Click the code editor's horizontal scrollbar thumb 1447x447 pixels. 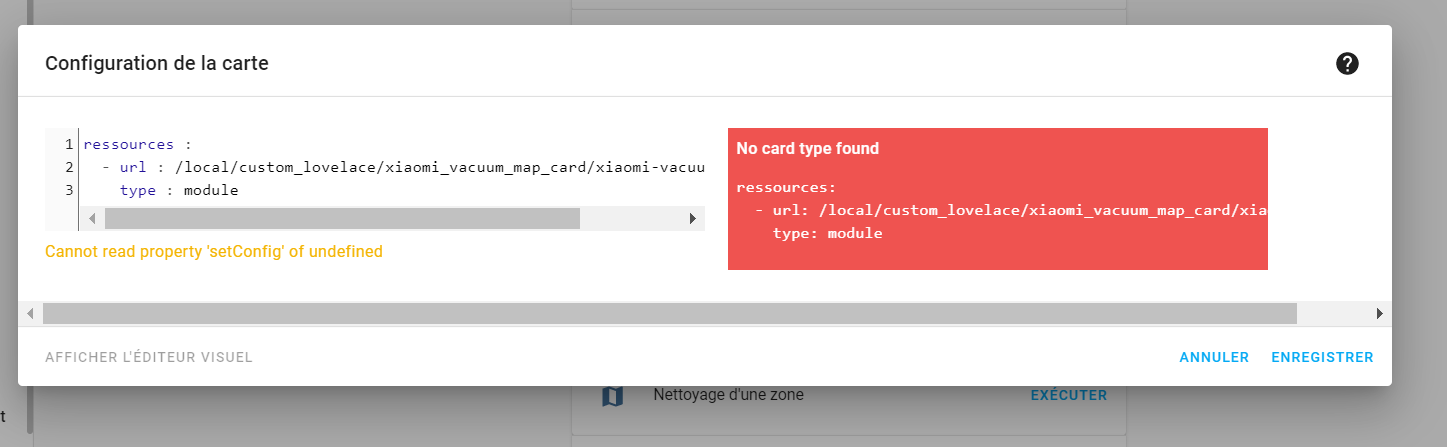point(342,218)
